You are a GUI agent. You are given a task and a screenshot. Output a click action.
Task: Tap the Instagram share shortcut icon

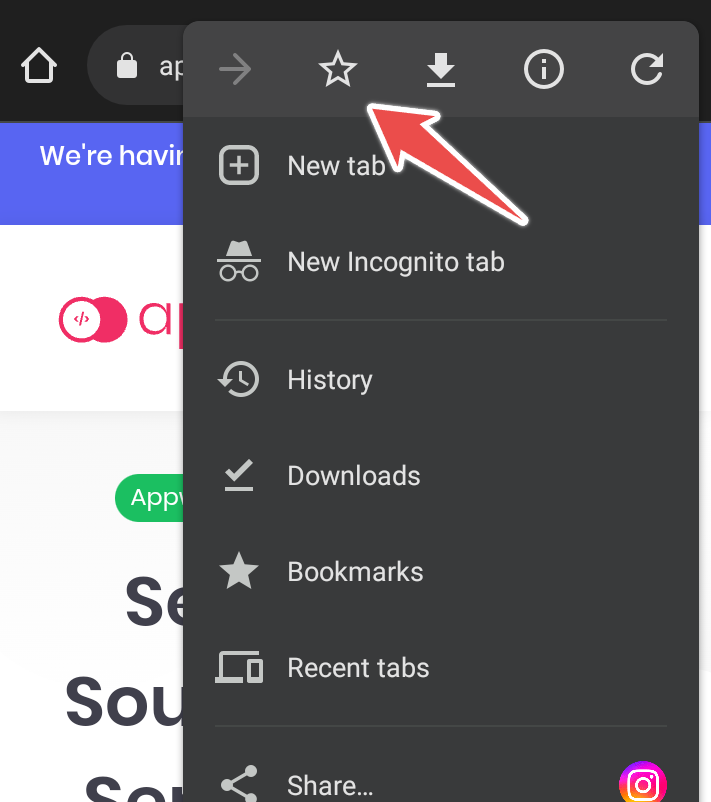(642, 785)
